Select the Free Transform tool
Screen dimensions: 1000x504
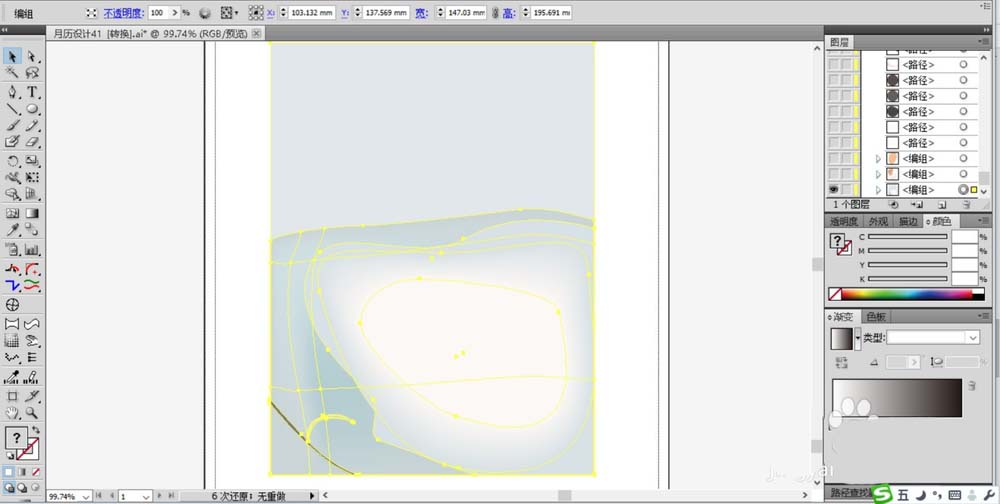click(32, 177)
